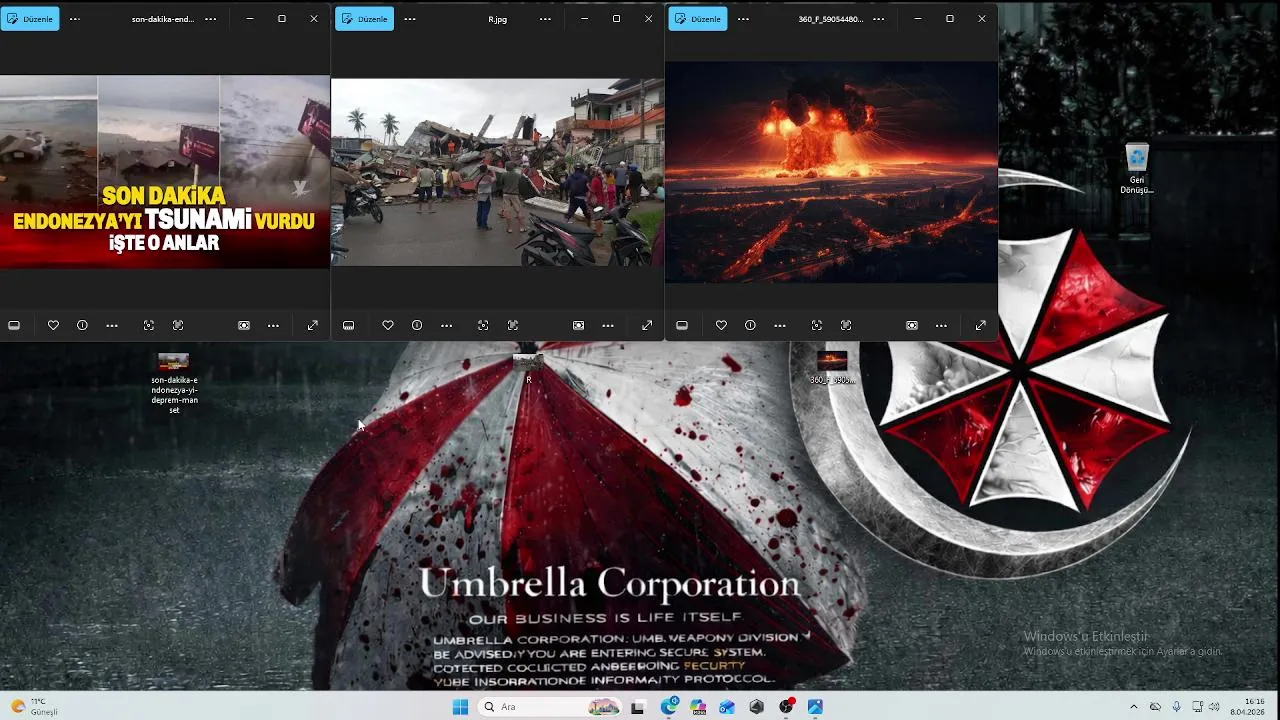Select the 360_F image file on desktop

pos(832,368)
